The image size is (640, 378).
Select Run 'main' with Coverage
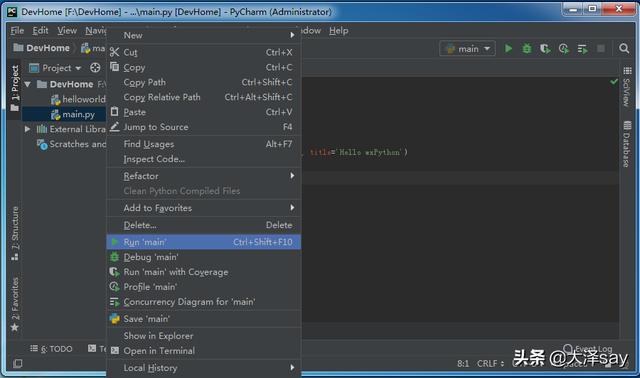(x=204, y=272)
